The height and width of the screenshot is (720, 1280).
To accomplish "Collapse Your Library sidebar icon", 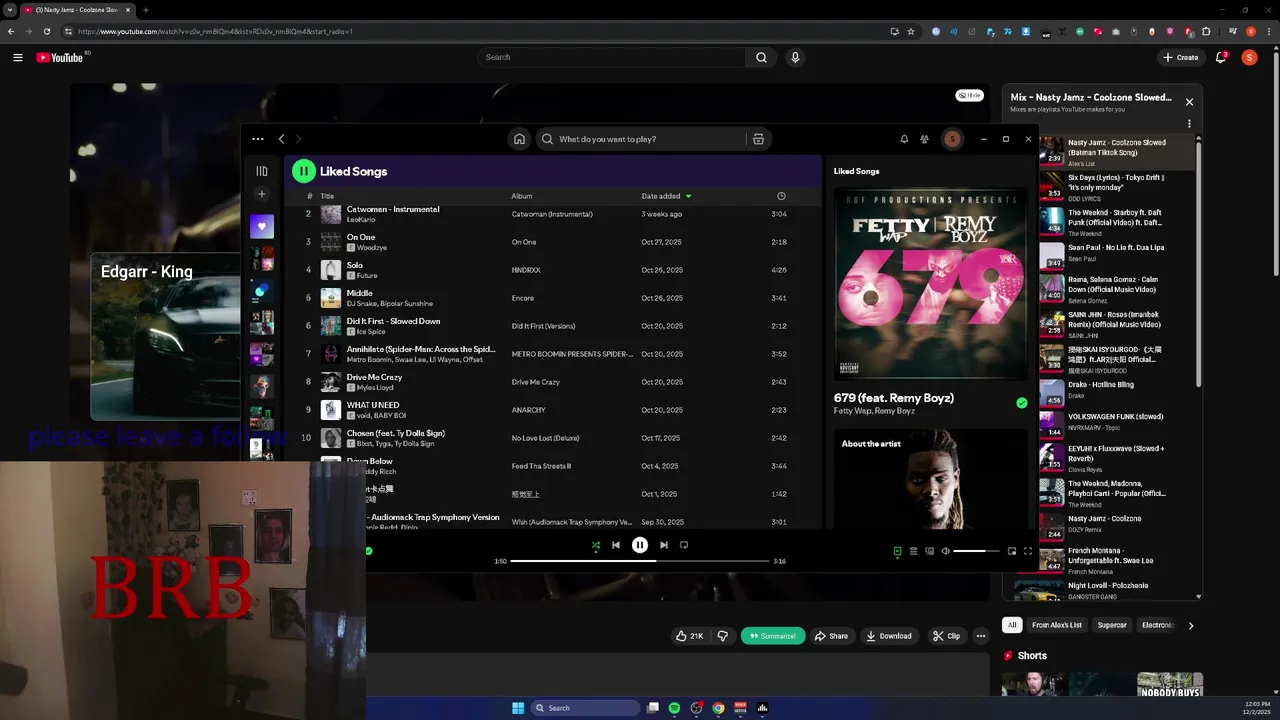I will coord(262,171).
